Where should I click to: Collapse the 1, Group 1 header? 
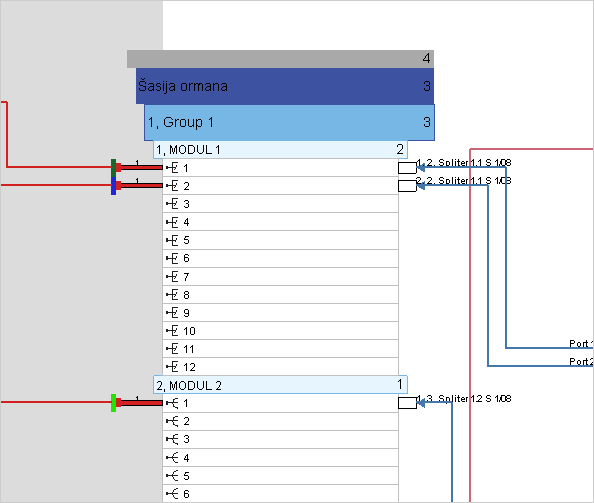(289, 122)
